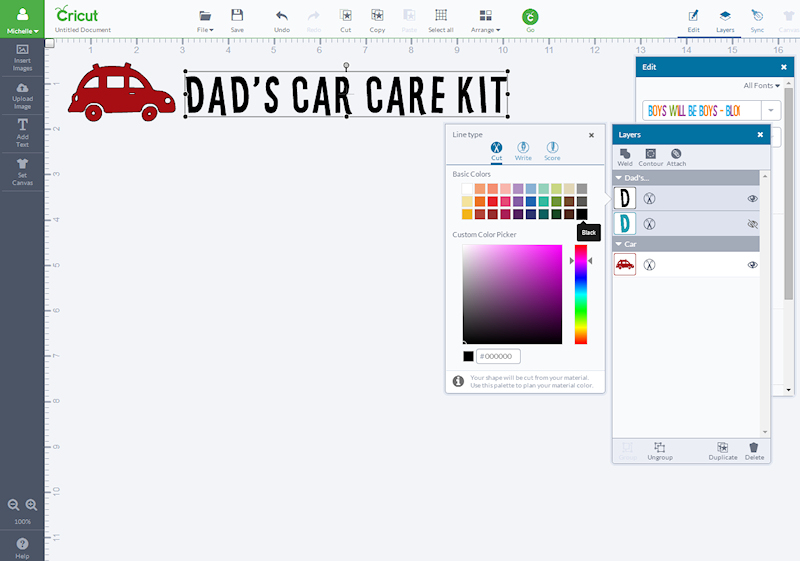Hide the Car layer

pos(753,265)
